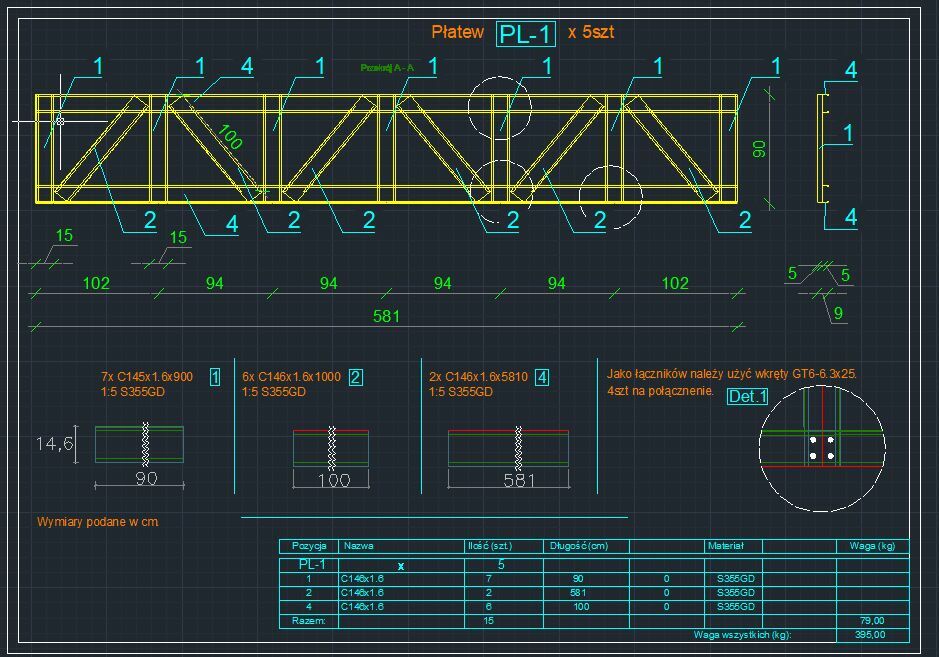Select the "395,00" total weight value

870,634
